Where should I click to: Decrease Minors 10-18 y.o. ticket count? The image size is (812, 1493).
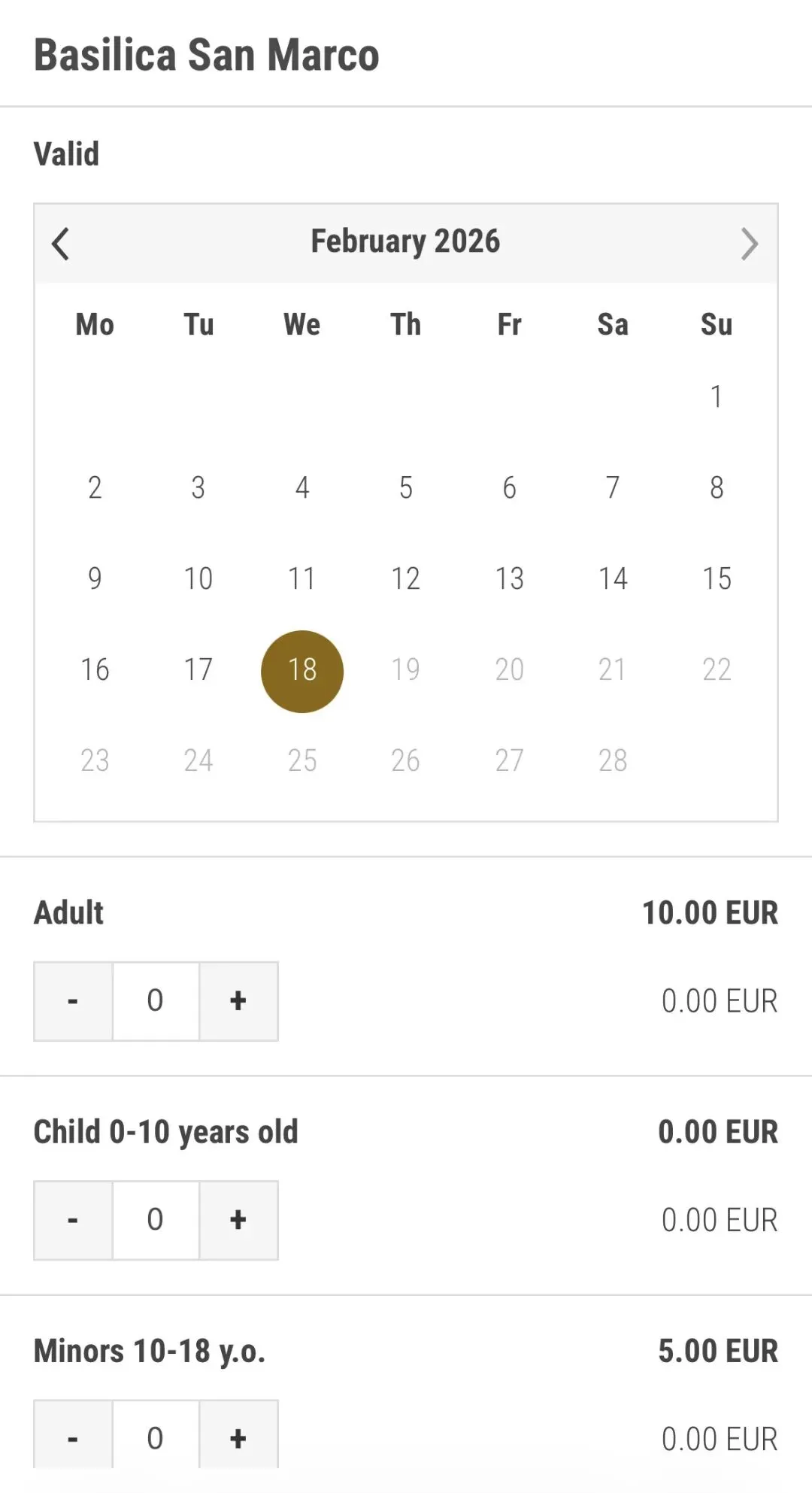click(x=73, y=1437)
